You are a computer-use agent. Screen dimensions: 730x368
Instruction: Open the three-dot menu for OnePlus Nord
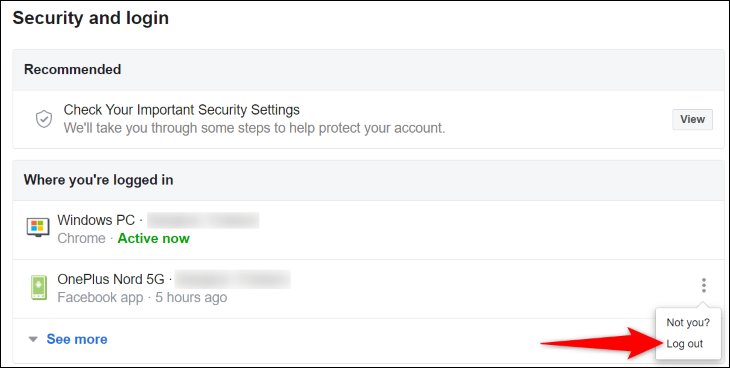point(703,285)
